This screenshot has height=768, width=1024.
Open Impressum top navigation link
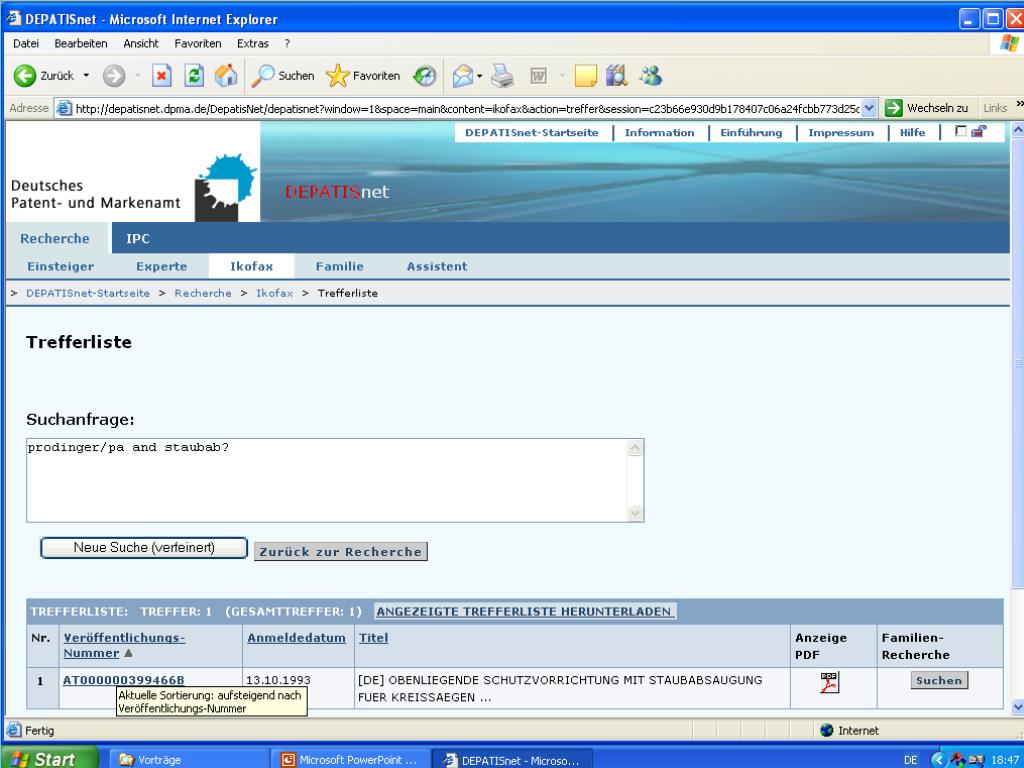coord(841,133)
